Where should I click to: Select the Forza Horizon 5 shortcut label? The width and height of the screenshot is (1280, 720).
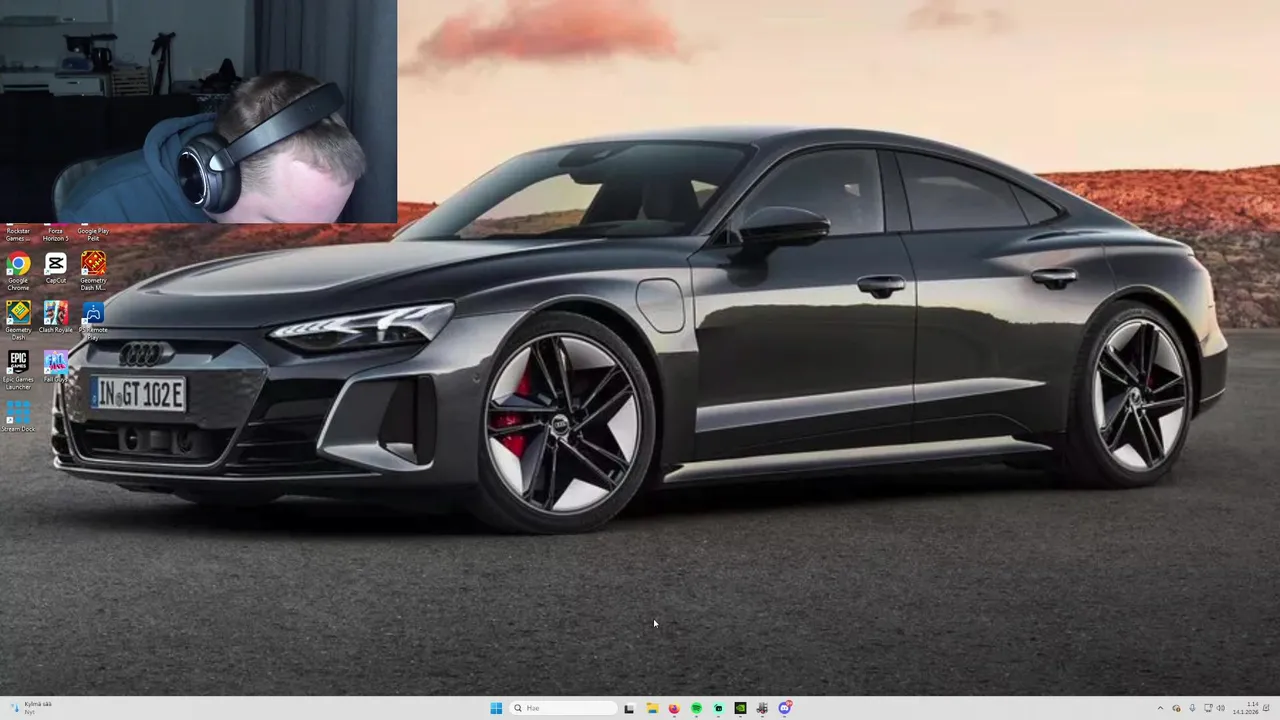pyautogui.click(x=56, y=235)
